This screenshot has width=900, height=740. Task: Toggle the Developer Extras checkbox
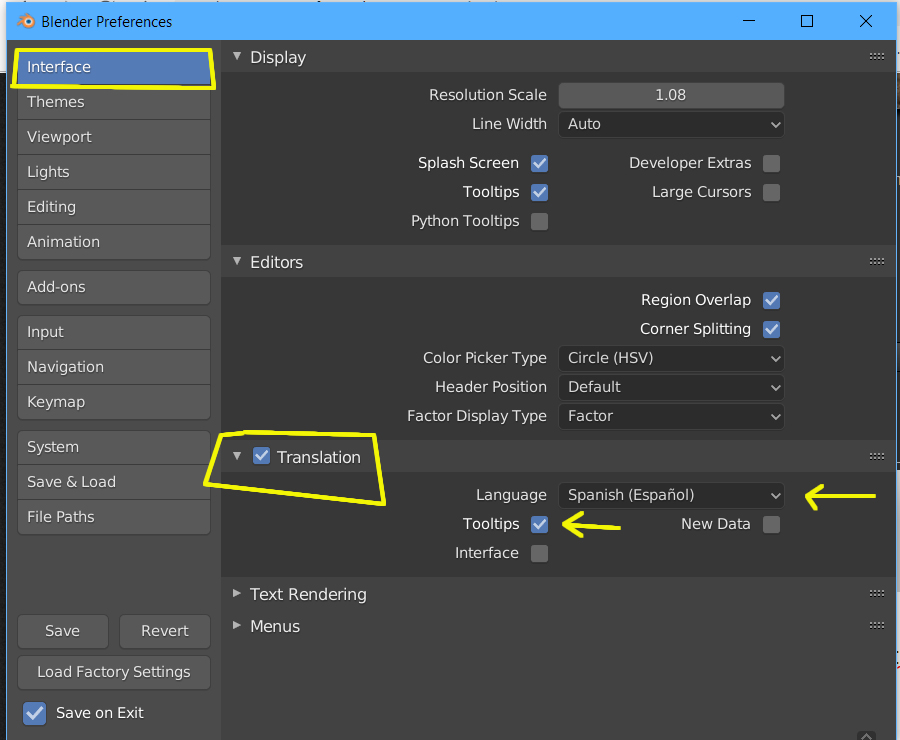(x=771, y=163)
